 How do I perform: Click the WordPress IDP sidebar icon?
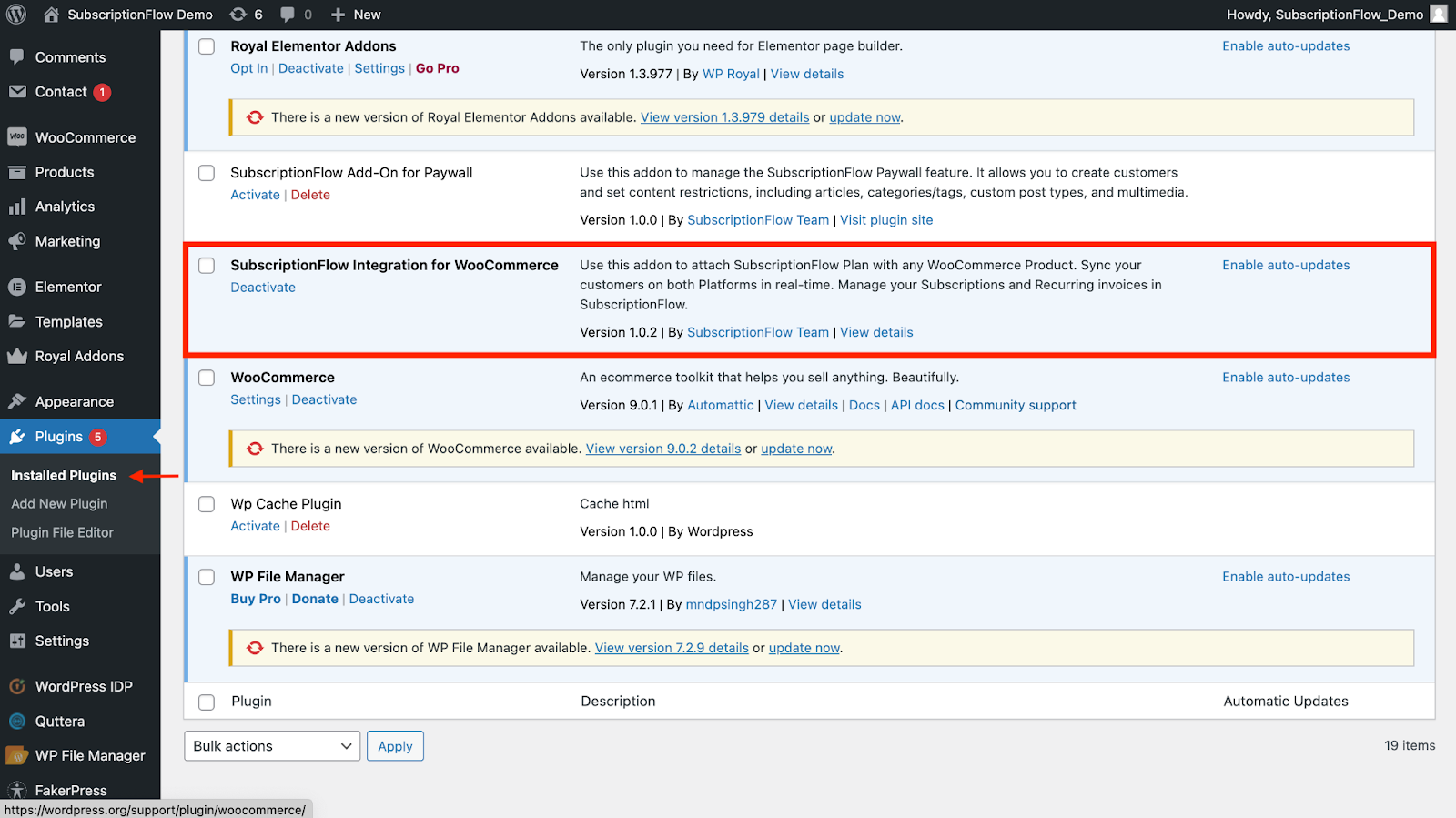tap(17, 686)
